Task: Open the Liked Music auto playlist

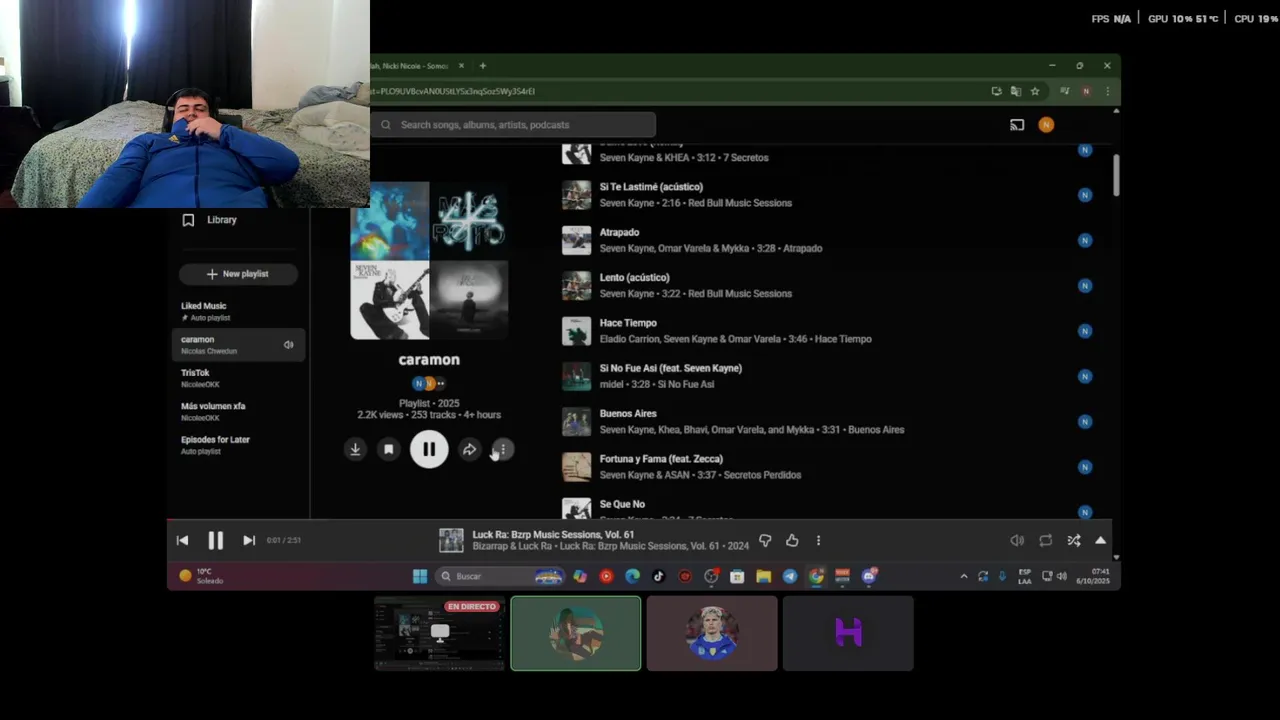Action: (x=238, y=311)
